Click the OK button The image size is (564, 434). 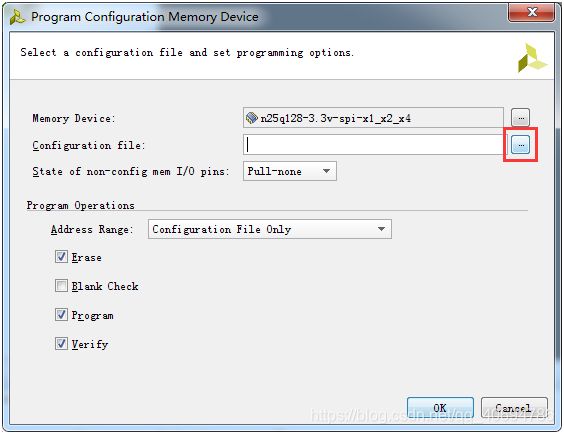440,408
